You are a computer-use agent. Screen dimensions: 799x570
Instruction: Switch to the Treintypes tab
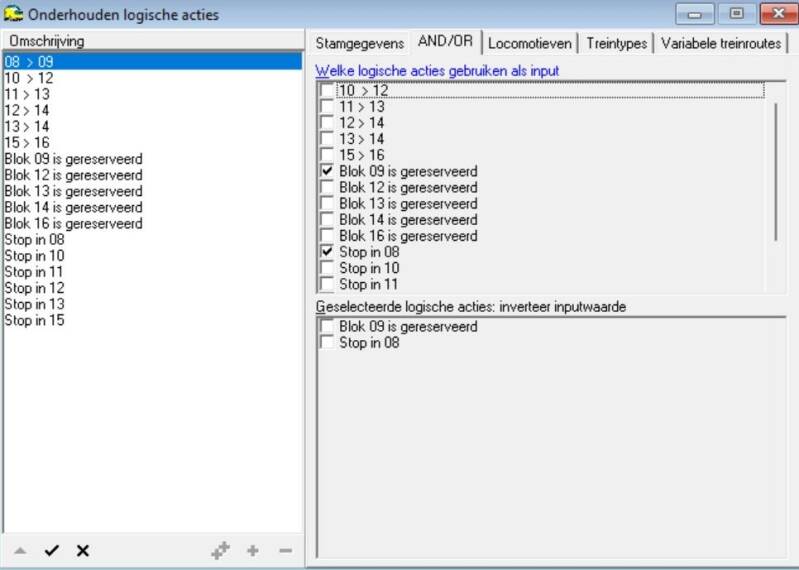tap(617, 43)
